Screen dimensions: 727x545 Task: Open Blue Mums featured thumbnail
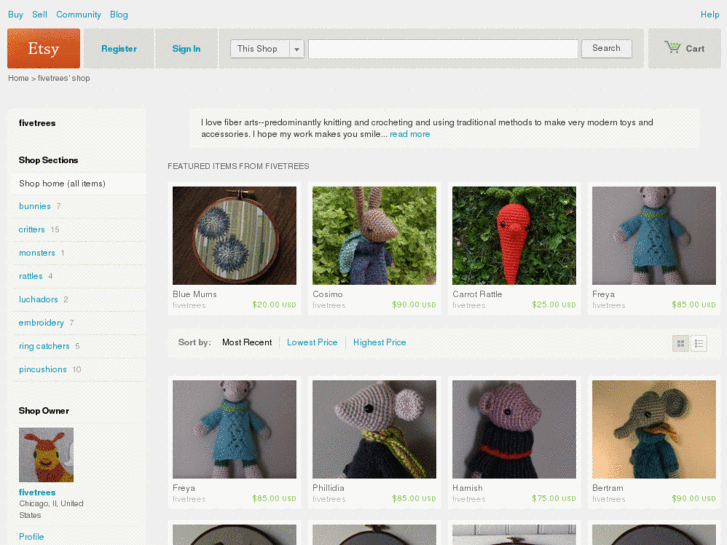pos(235,236)
